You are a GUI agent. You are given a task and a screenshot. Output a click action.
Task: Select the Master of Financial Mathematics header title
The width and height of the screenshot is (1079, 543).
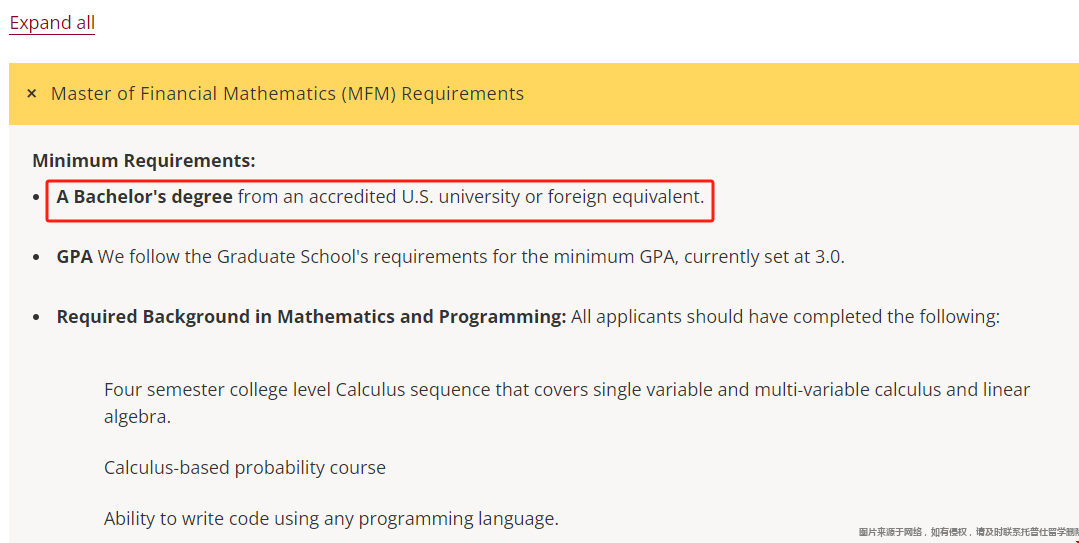[x=288, y=94]
